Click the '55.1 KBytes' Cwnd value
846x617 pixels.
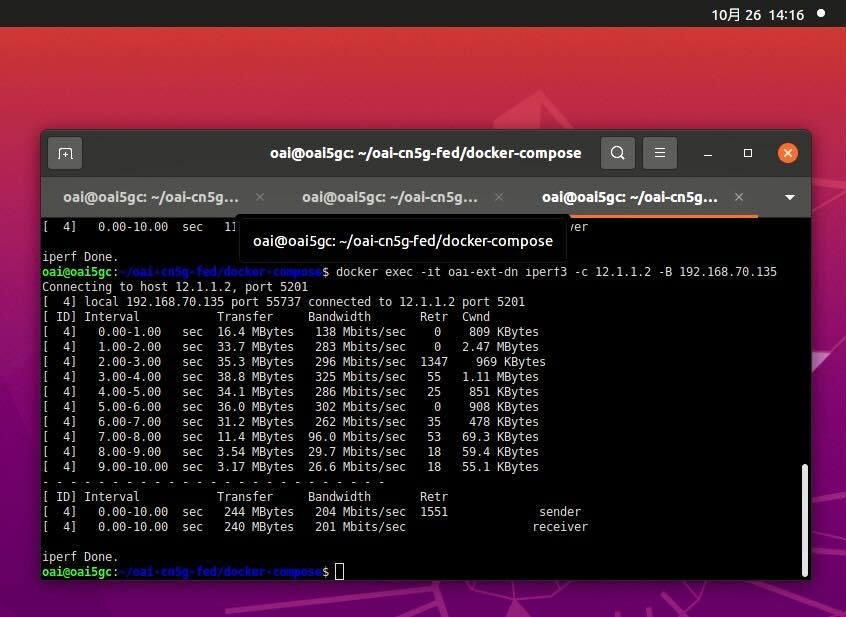point(500,467)
